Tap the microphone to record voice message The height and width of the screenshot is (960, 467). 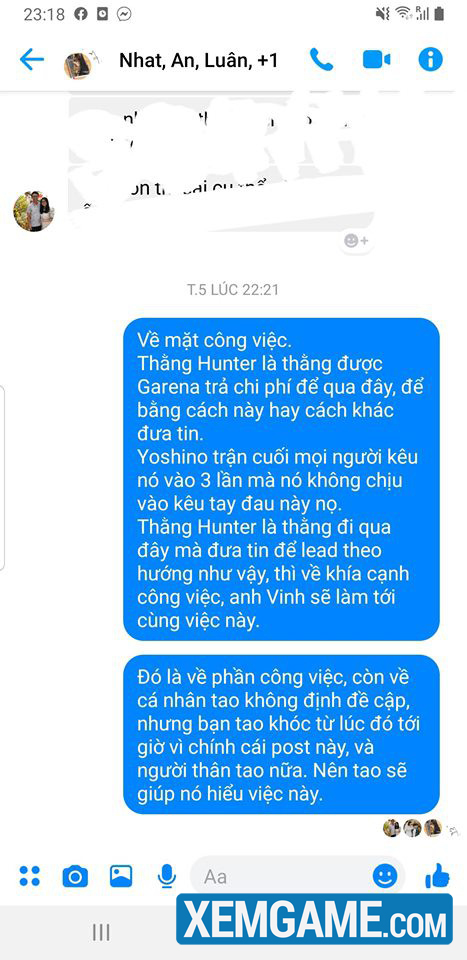(166, 877)
